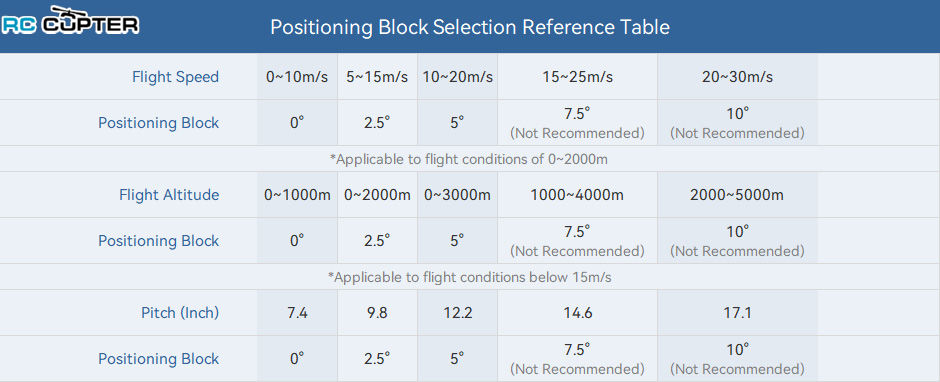This screenshot has width=940, height=382.
Task: Select the 14.6 pitch value
Action: pos(577,313)
